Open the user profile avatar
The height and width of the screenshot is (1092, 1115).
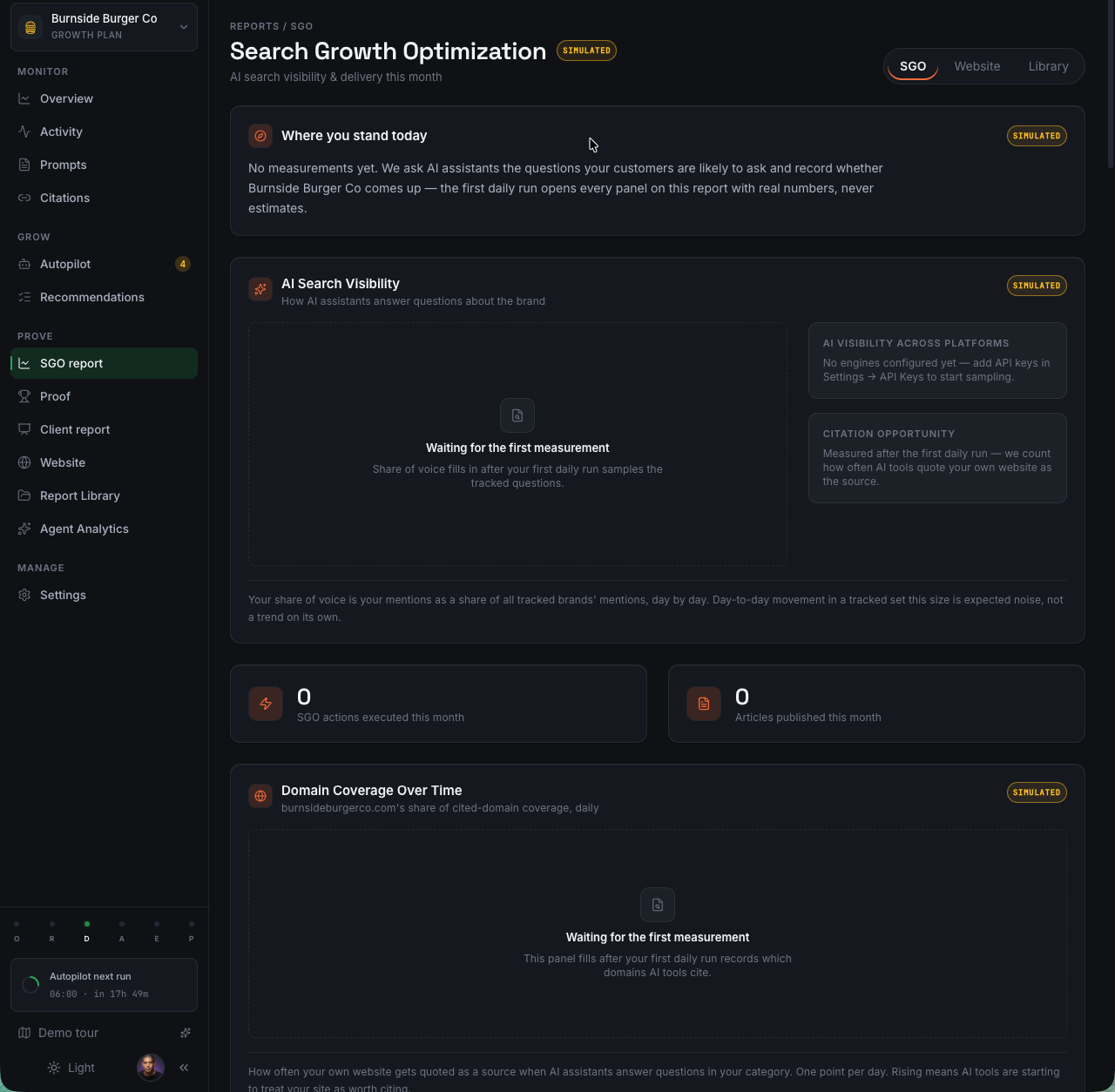pyautogui.click(x=151, y=1068)
